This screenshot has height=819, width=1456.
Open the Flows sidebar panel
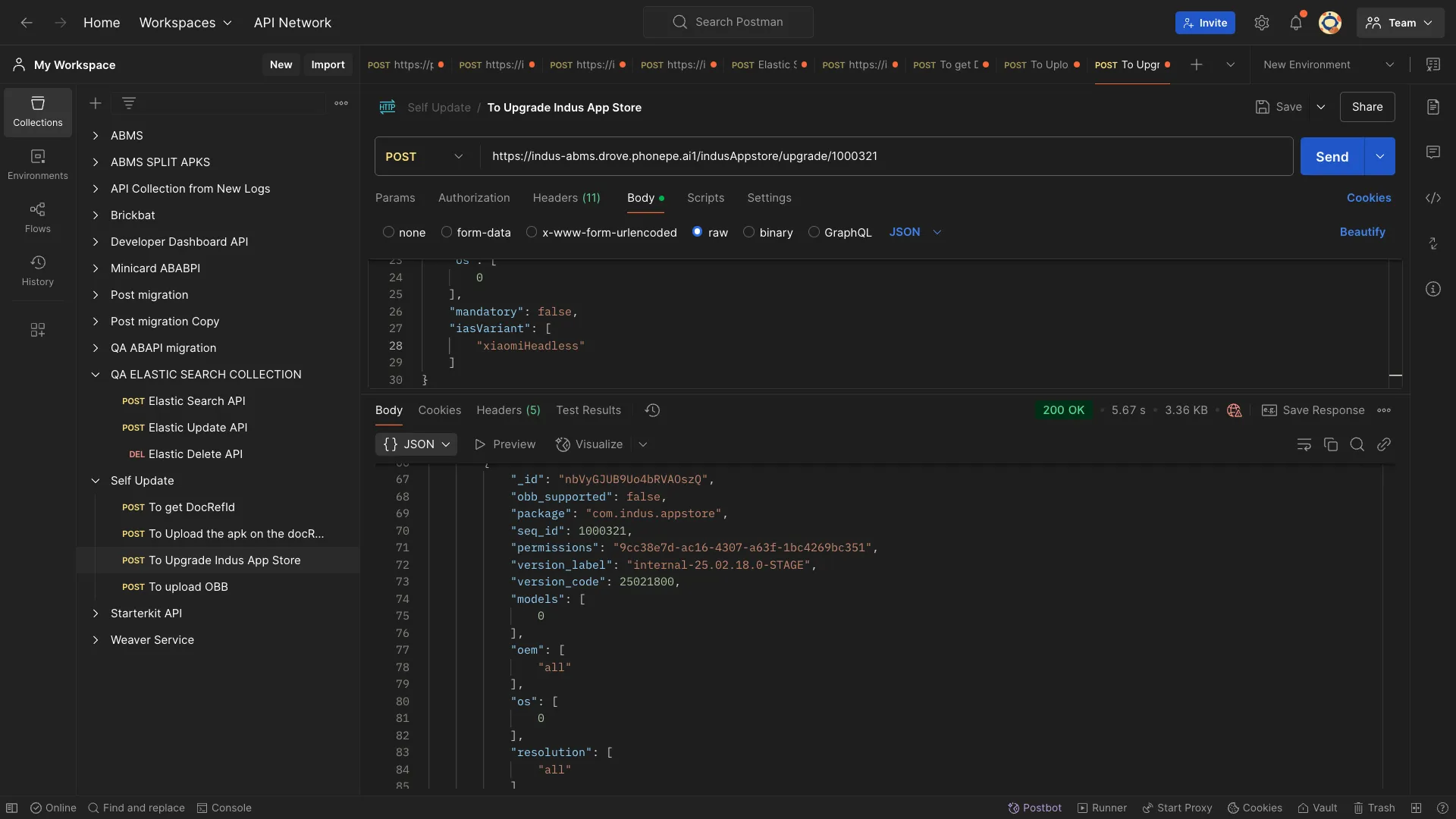click(38, 218)
